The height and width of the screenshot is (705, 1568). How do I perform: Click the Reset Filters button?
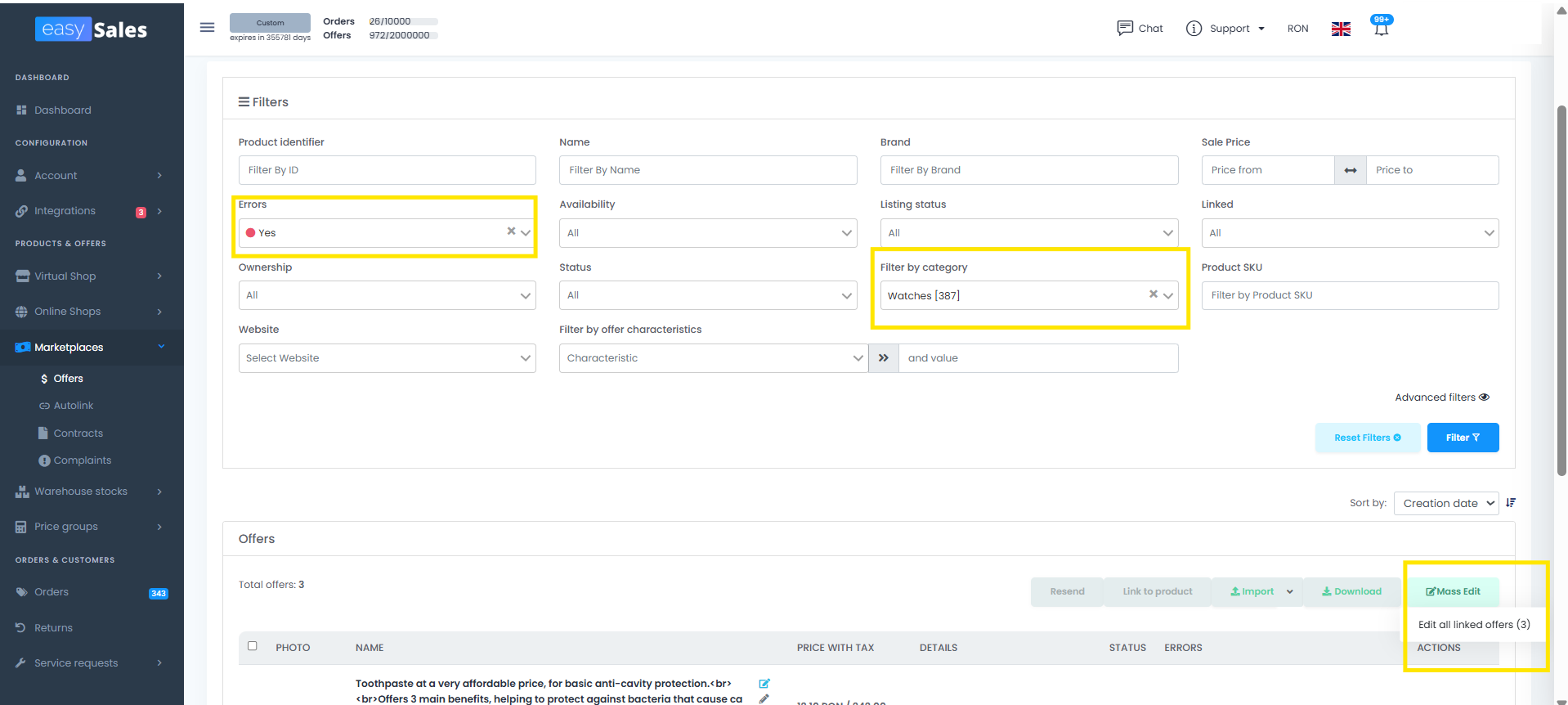[1368, 438]
